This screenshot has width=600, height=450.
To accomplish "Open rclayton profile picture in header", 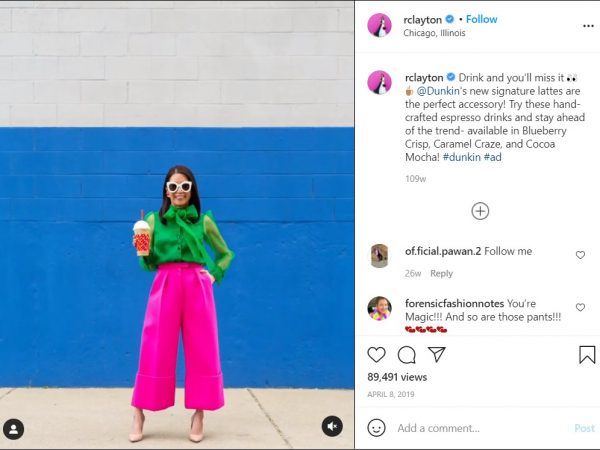I will point(379,25).
